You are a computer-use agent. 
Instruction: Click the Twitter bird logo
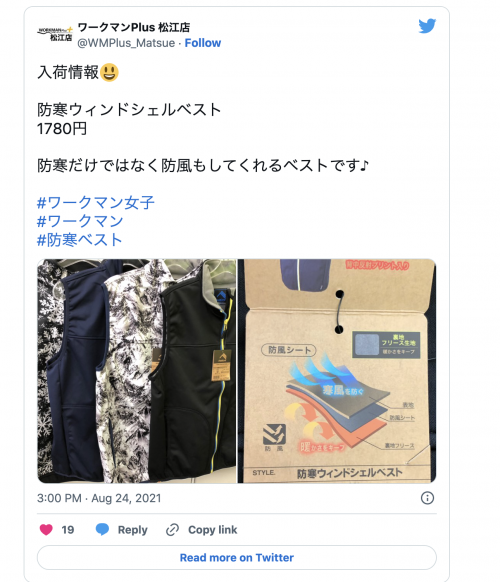(427, 26)
